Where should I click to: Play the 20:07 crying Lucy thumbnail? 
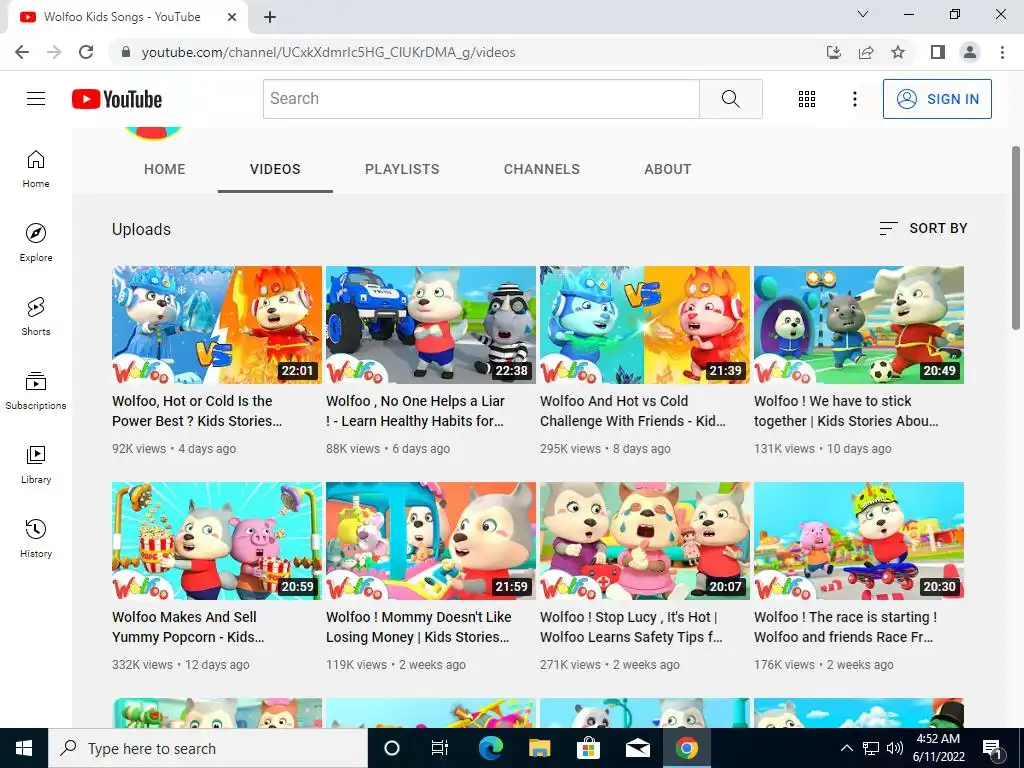click(x=645, y=541)
